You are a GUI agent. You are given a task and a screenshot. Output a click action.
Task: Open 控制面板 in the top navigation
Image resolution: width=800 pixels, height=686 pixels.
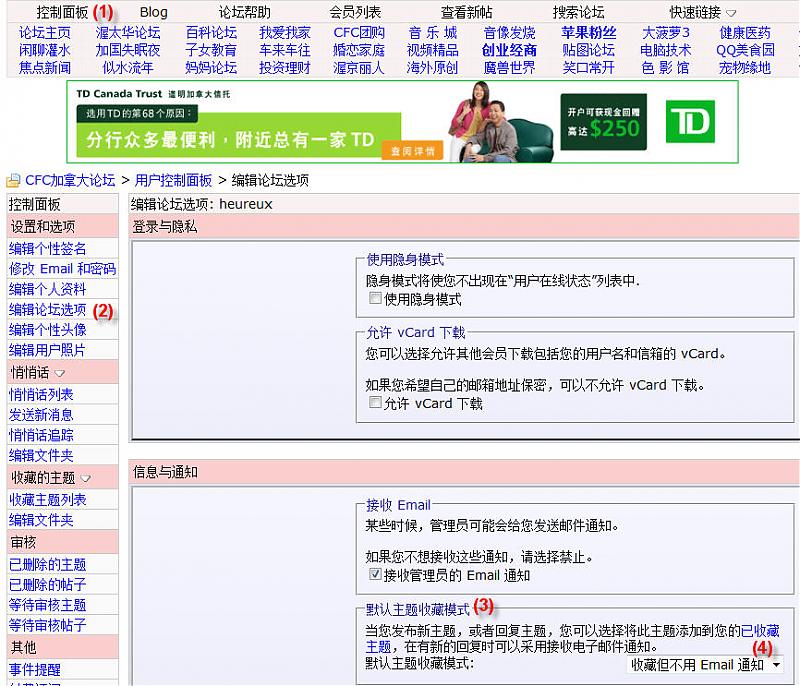click(62, 13)
